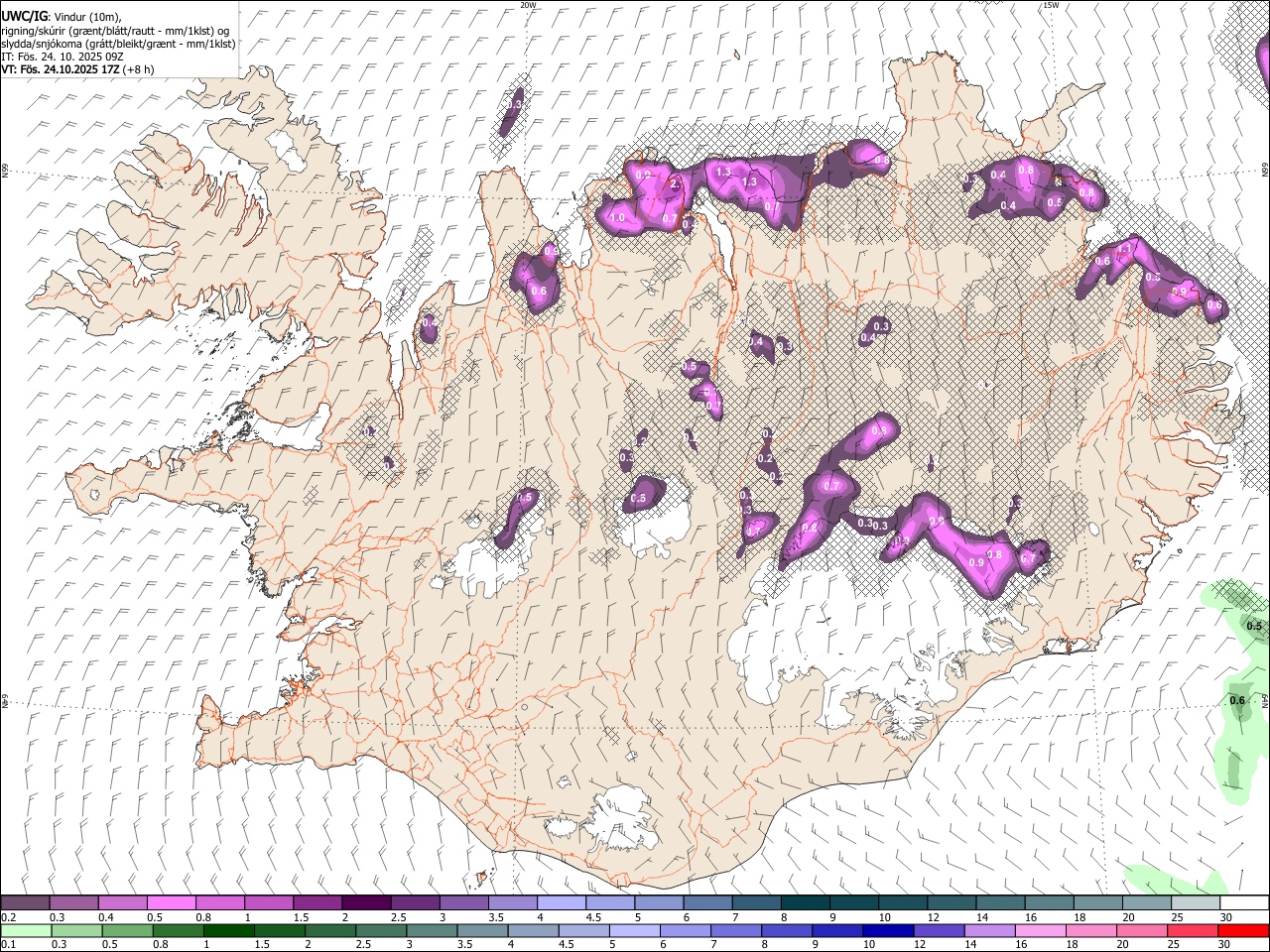This screenshot has width=1270, height=952.
Task: Pick the 16 light pink swatch in lower legend
Action: tap(1039, 930)
